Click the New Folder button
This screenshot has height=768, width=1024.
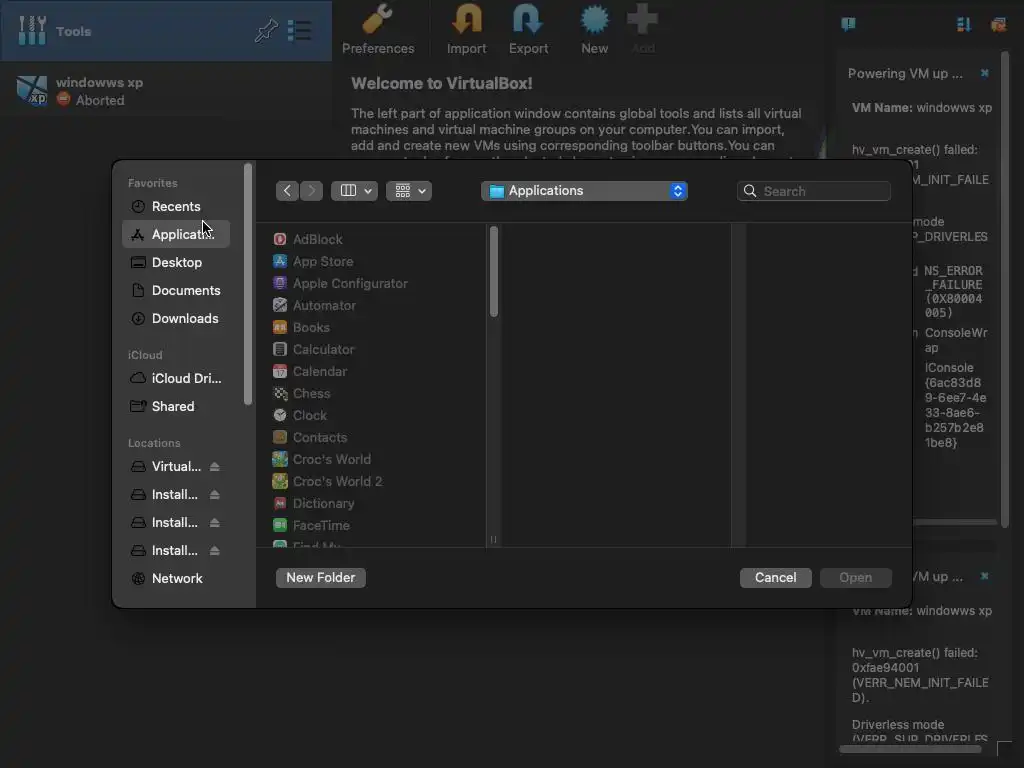[x=321, y=577]
